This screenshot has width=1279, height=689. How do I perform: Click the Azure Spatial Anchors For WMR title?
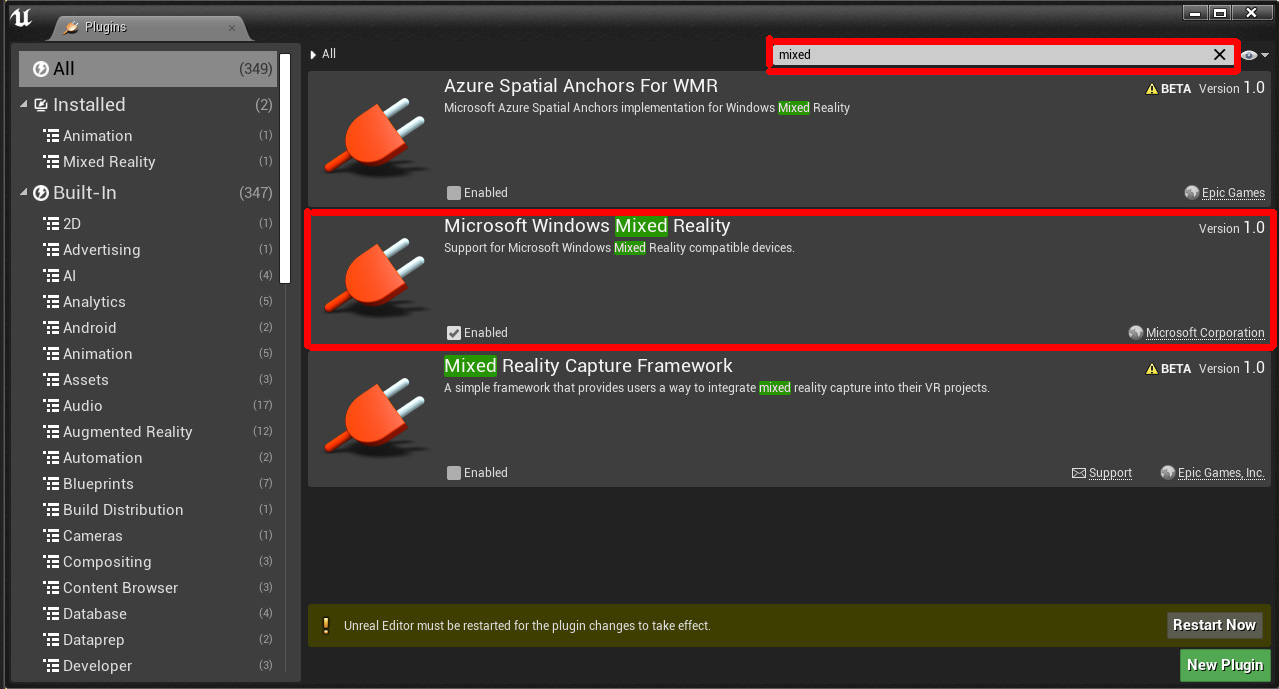point(581,86)
